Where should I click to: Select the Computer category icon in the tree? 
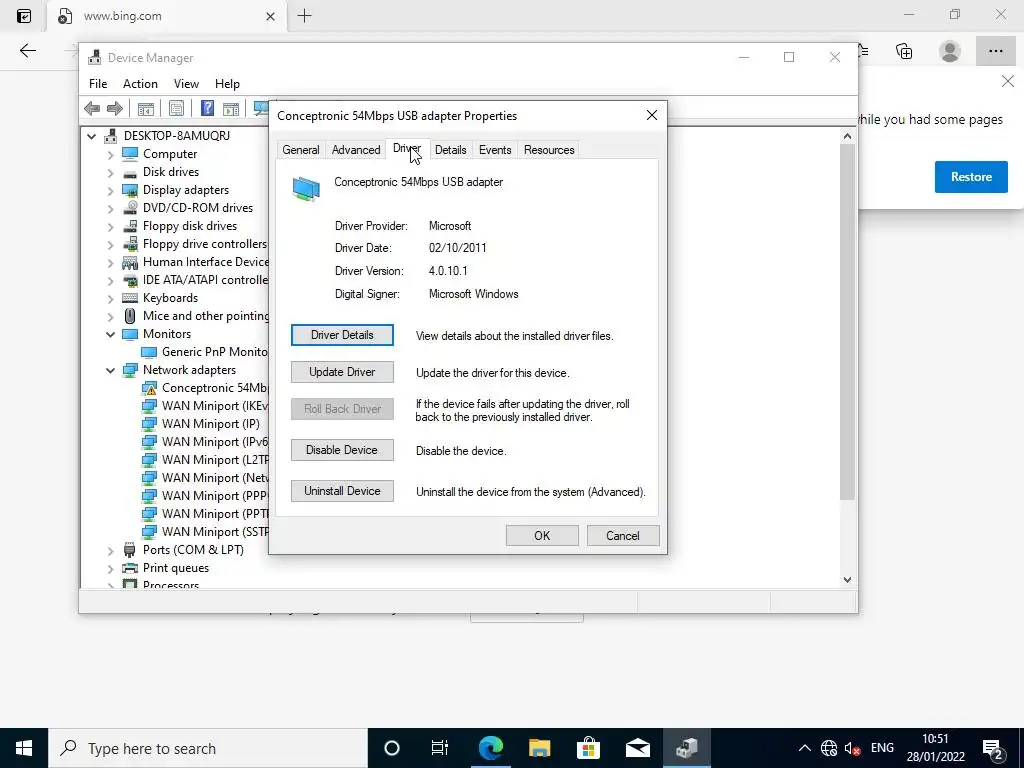coord(130,154)
